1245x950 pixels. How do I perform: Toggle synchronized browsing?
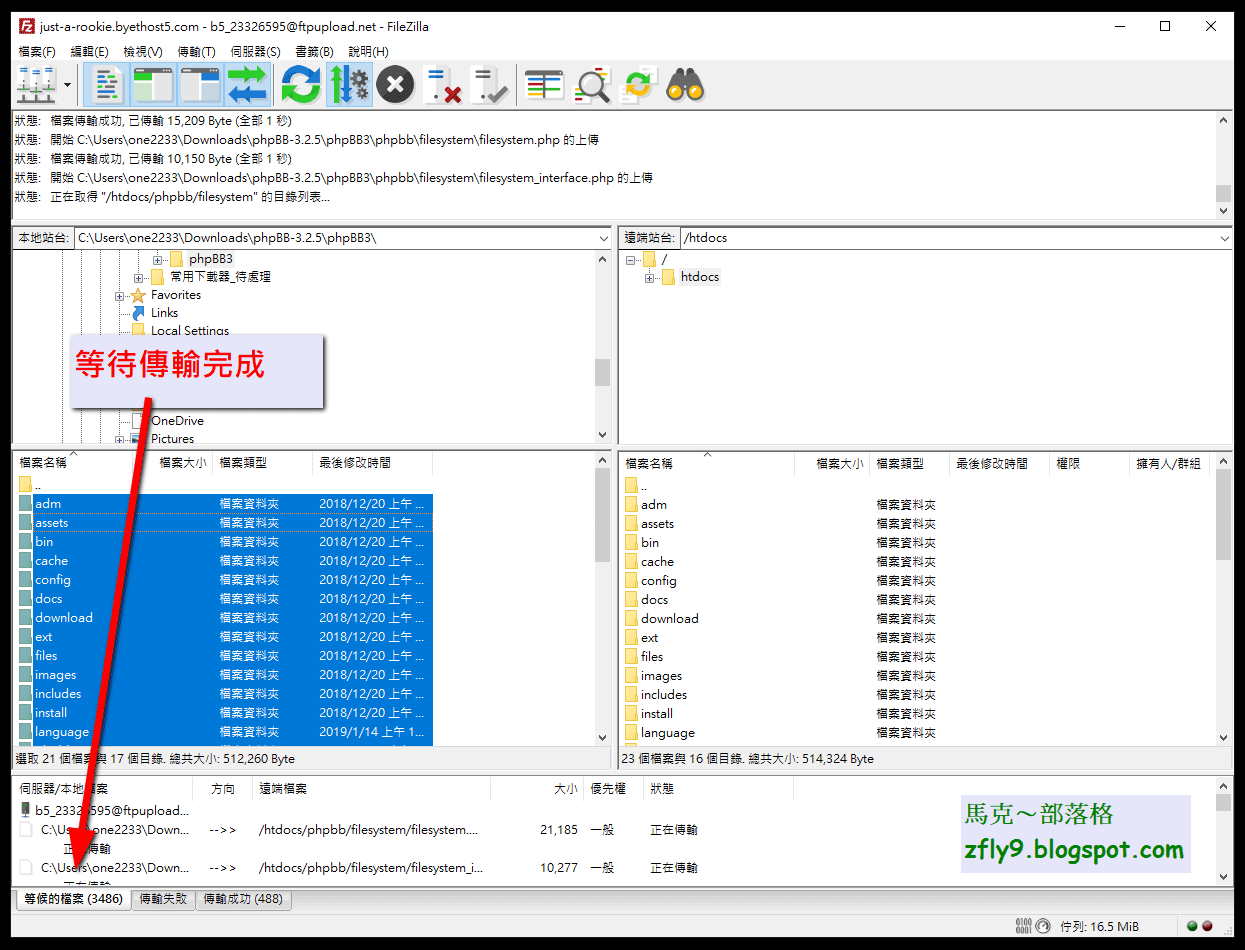coord(640,84)
